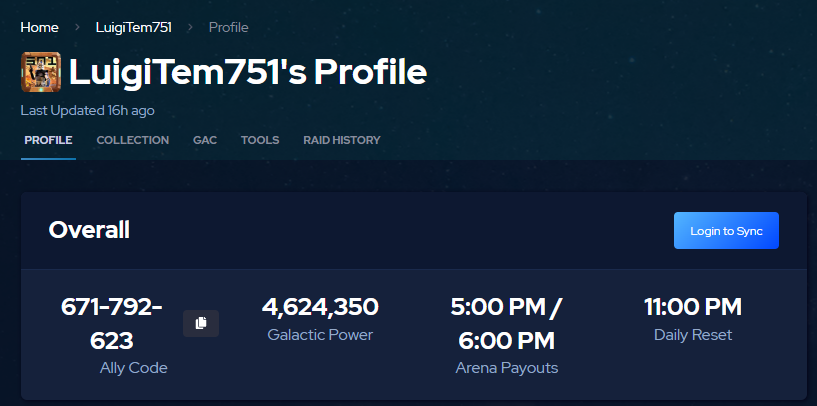Click the 11:00 PM Daily Reset time
This screenshot has width=817, height=406.
tap(693, 307)
